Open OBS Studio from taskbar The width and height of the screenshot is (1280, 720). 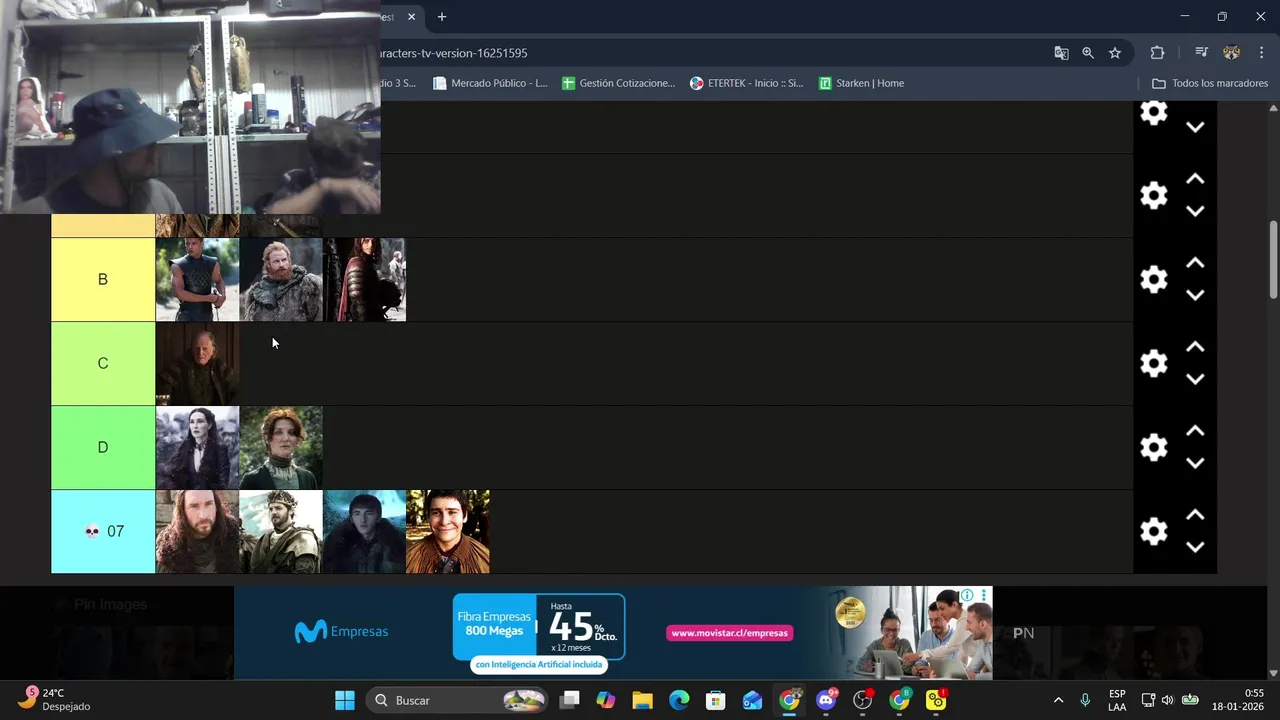(863, 700)
